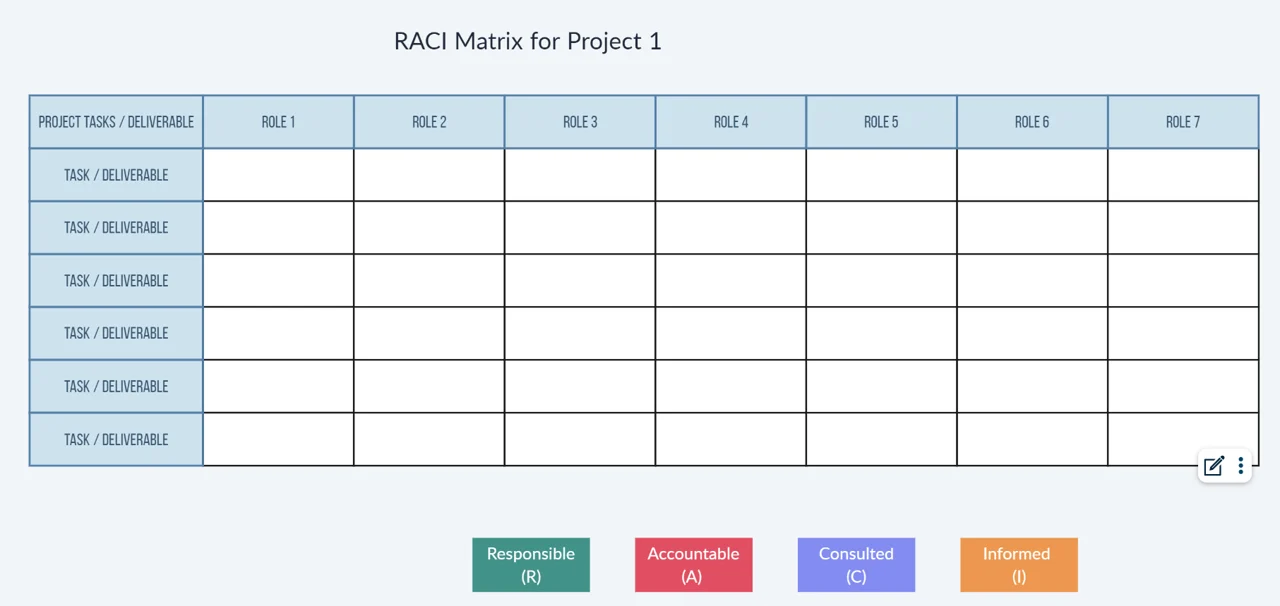Image resolution: width=1280 pixels, height=606 pixels.
Task: Click the empty cell under ROLE 4 third row
Action: point(731,280)
